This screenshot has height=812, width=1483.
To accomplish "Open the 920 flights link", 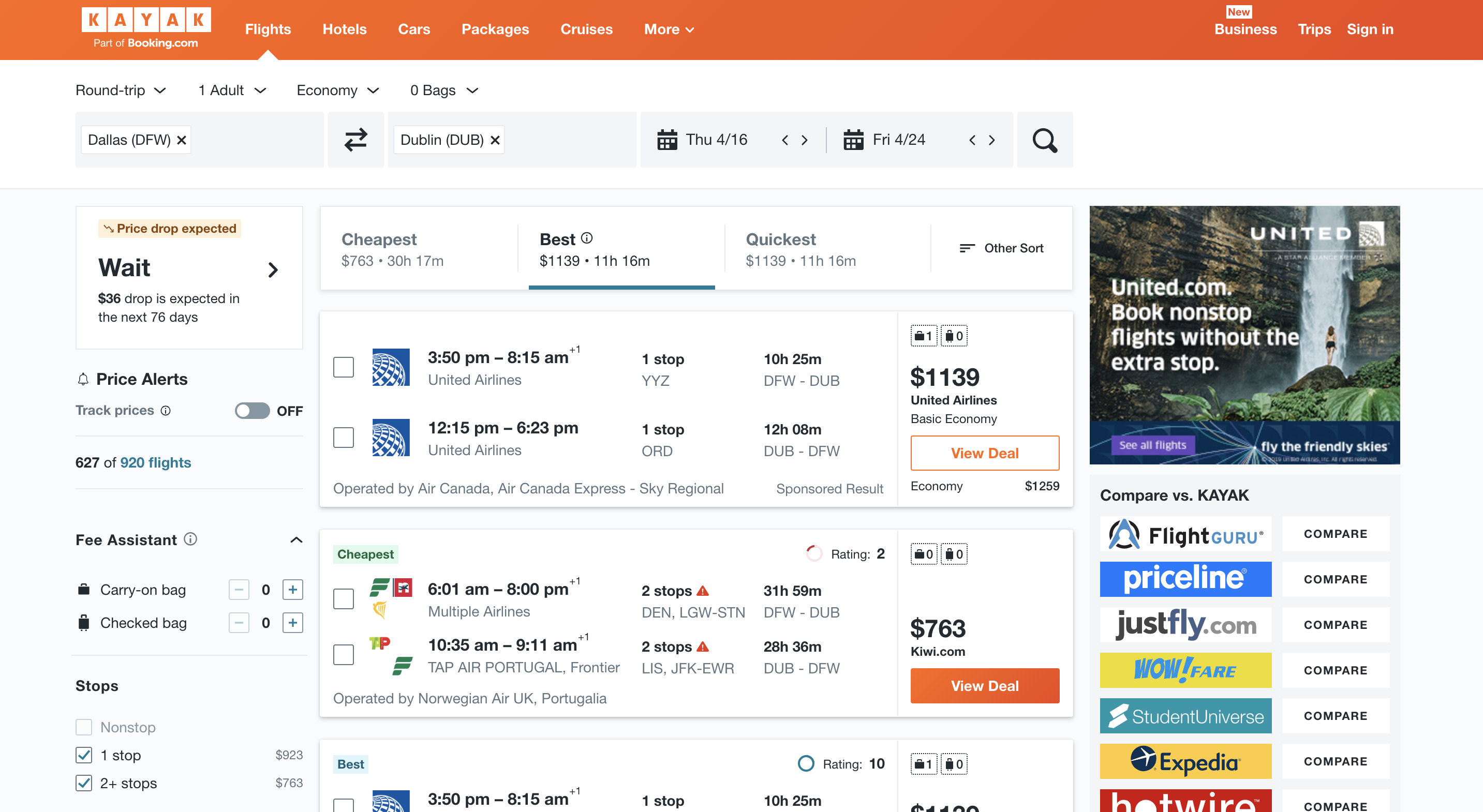I will [155, 463].
